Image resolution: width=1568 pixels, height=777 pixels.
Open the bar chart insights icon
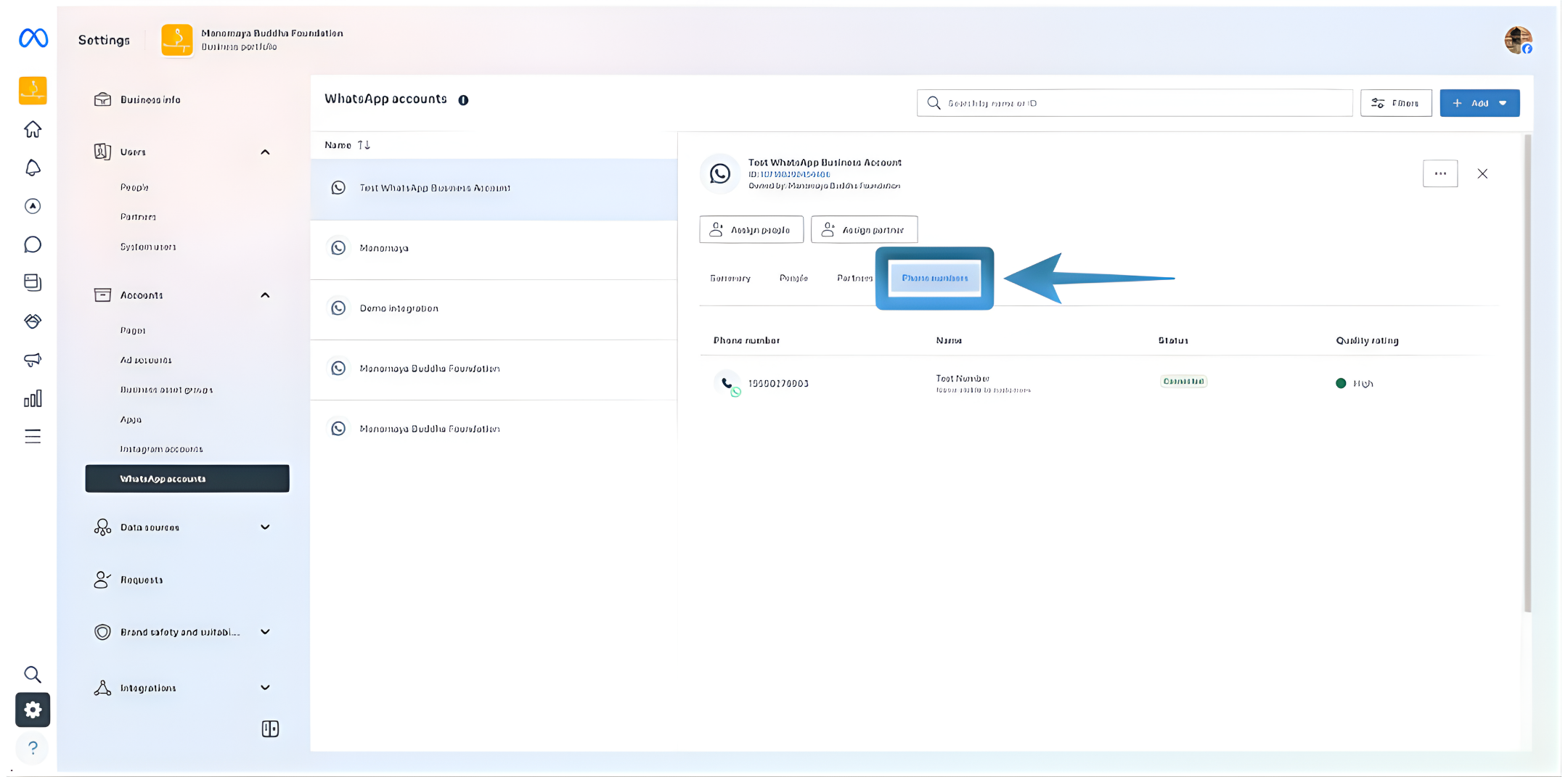click(x=33, y=398)
